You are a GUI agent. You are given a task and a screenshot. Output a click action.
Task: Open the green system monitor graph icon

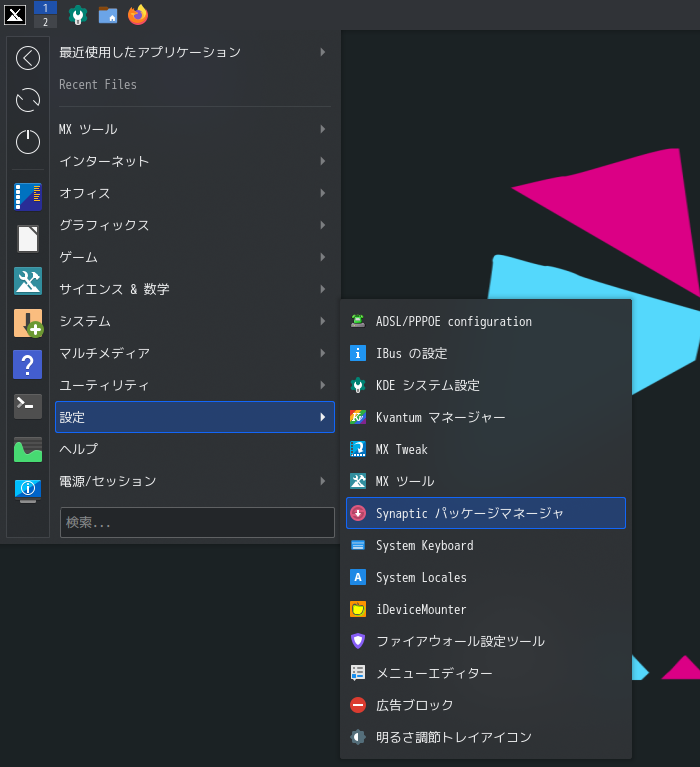[x=28, y=450]
